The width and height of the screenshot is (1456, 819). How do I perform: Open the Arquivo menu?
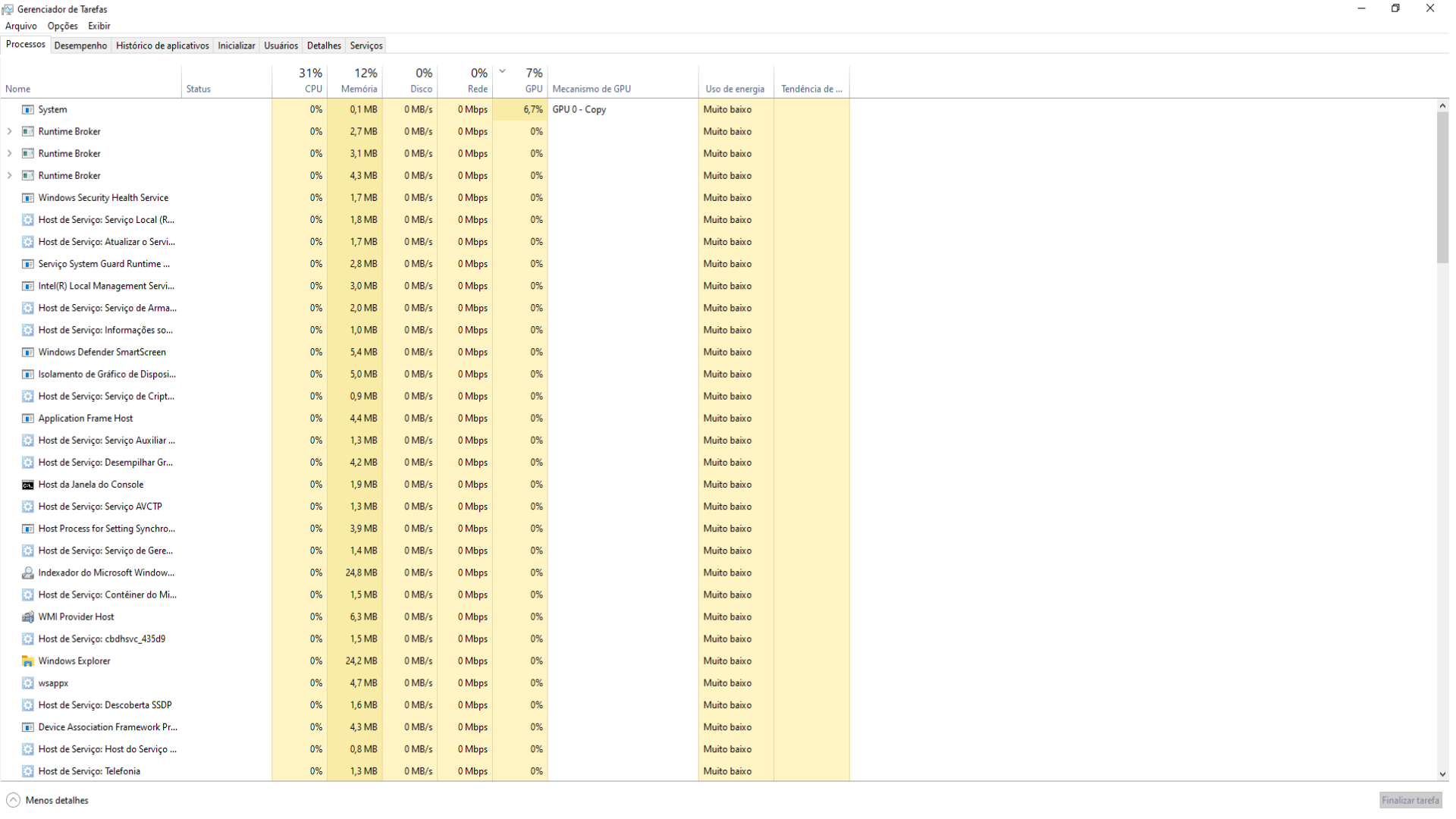(20, 26)
